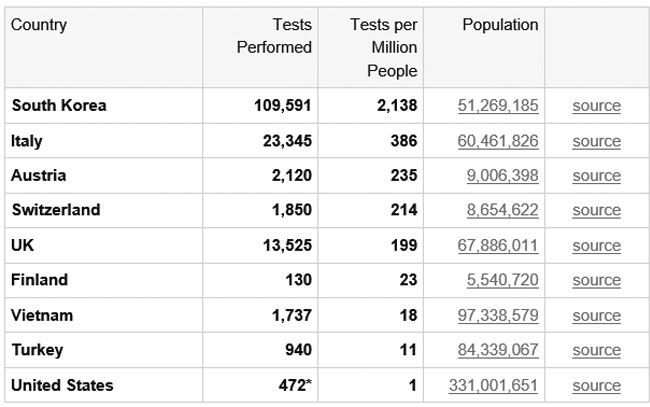Open the United States source link
Screen dimensions: 650x407
596,385
